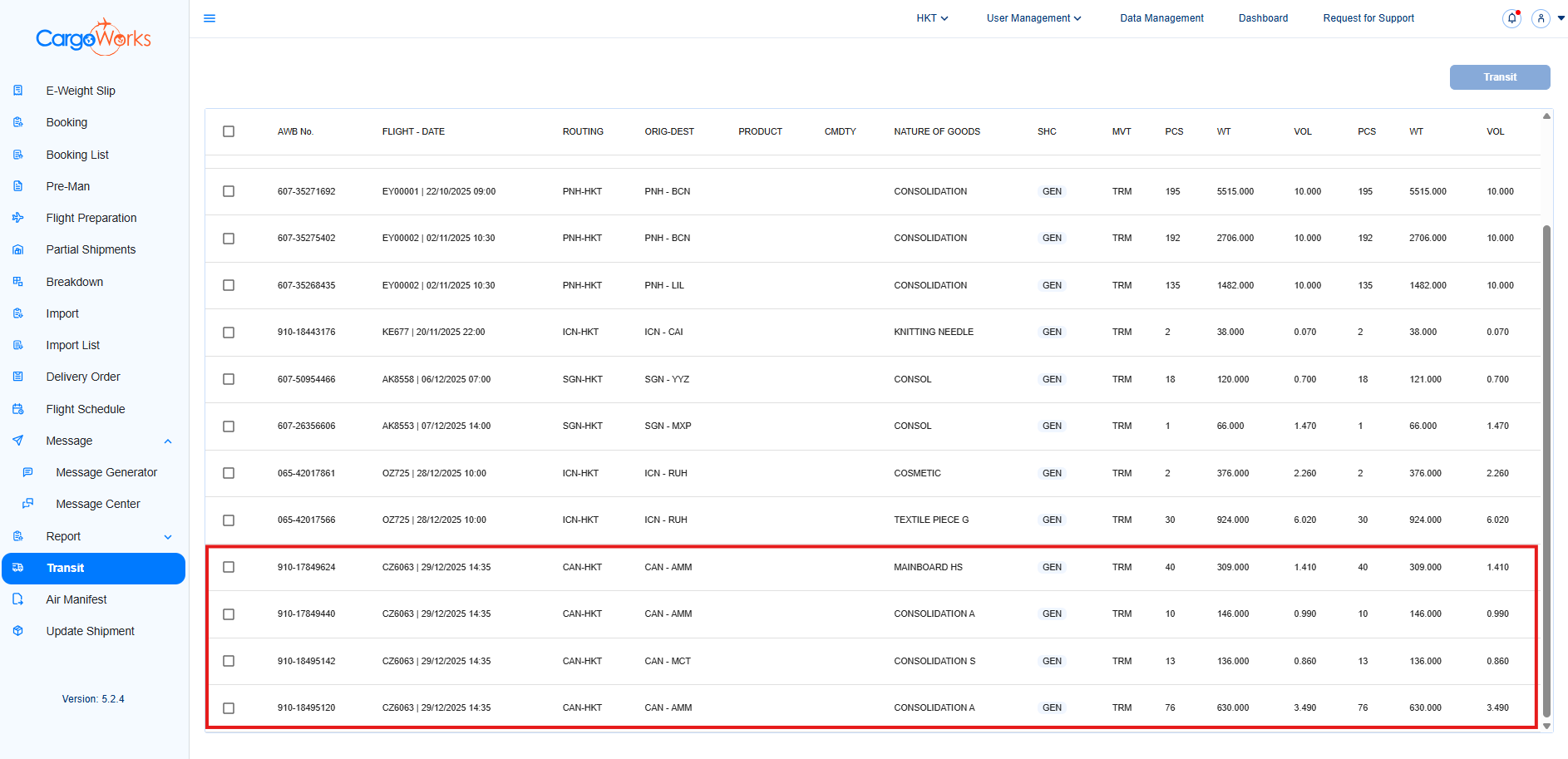This screenshot has height=759, width=1568.
Task: Click the hamburger menu icon
Action: (x=210, y=18)
